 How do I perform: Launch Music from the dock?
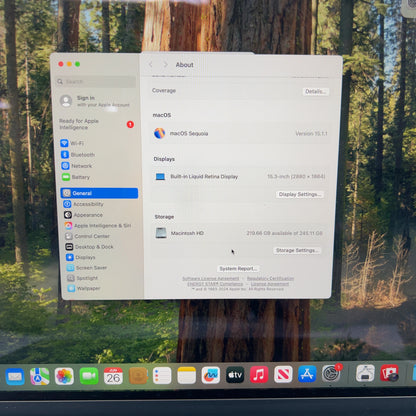coord(259,375)
